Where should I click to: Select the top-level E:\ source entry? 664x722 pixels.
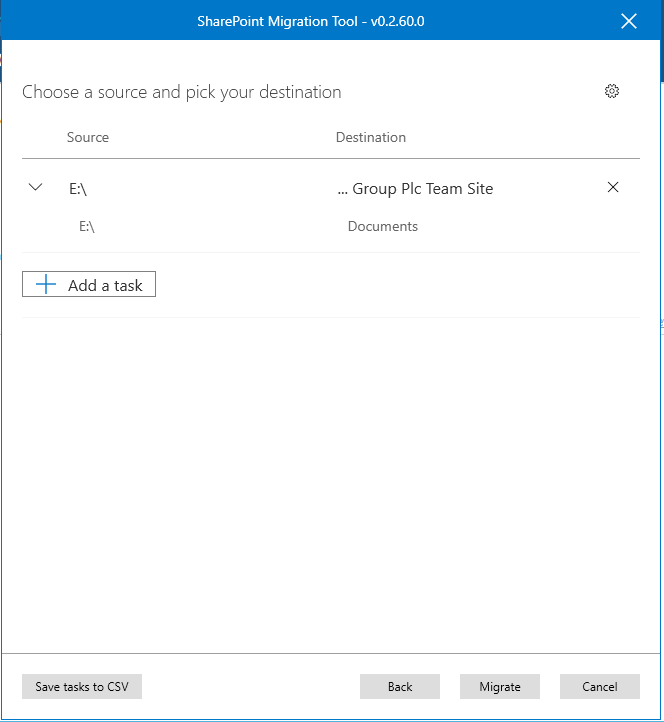(78, 189)
